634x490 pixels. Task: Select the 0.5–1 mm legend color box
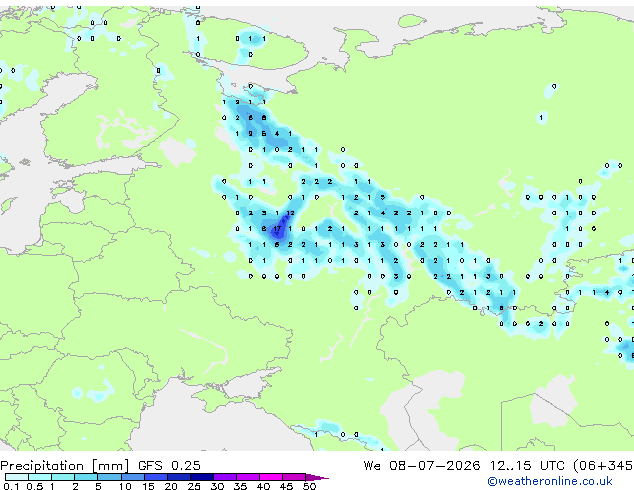click(x=40, y=477)
